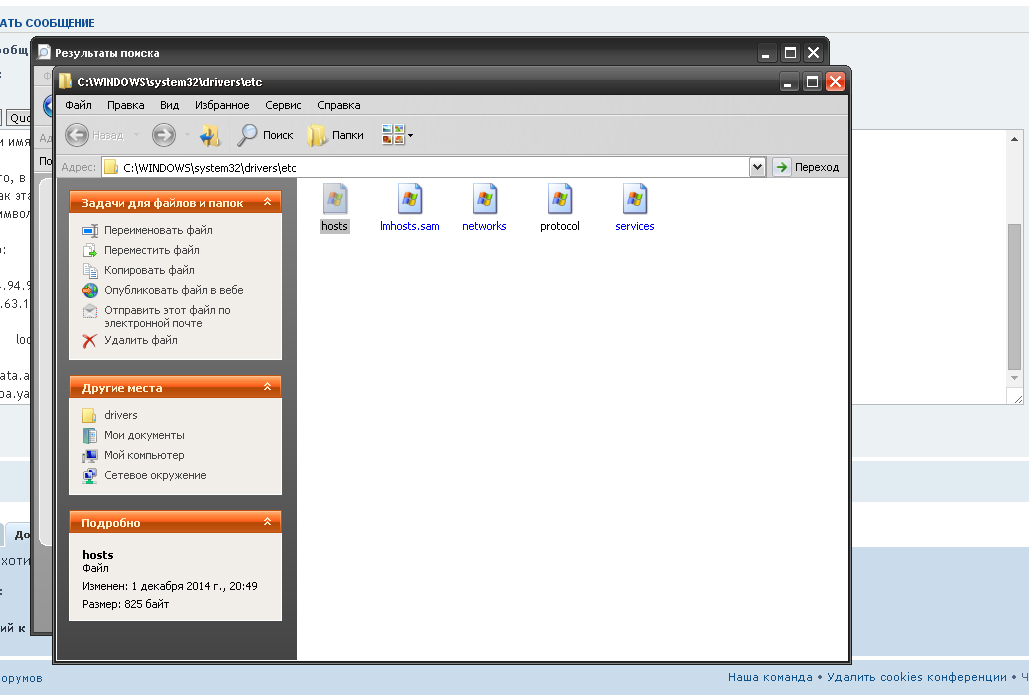The width and height of the screenshot is (1029, 696).
Task: Open the Views dropdown in toolbar
Action: pos(397,135)
